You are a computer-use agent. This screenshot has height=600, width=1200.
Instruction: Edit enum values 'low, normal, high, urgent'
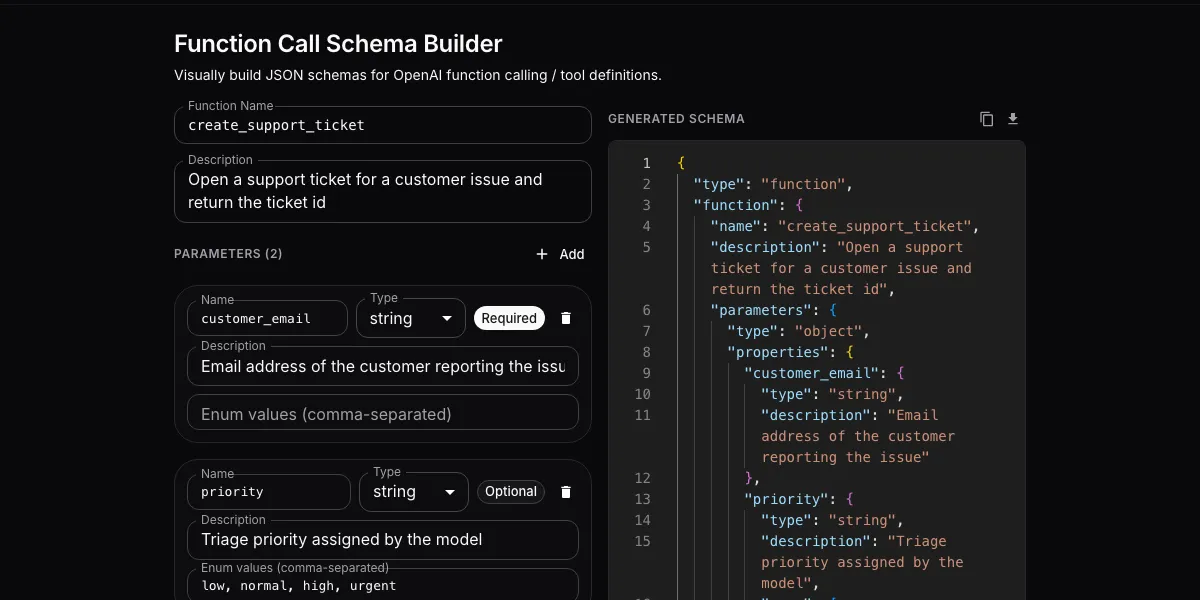point(383,585)
